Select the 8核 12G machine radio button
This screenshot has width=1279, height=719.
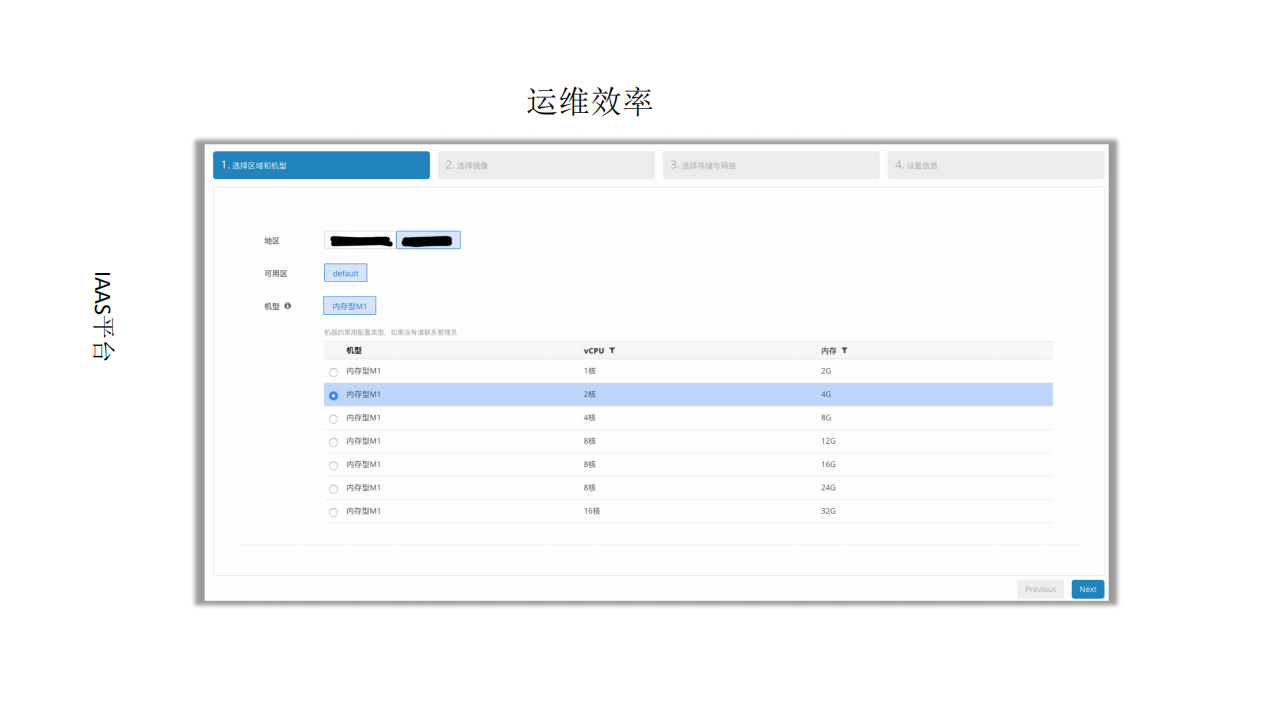point(332,441)
